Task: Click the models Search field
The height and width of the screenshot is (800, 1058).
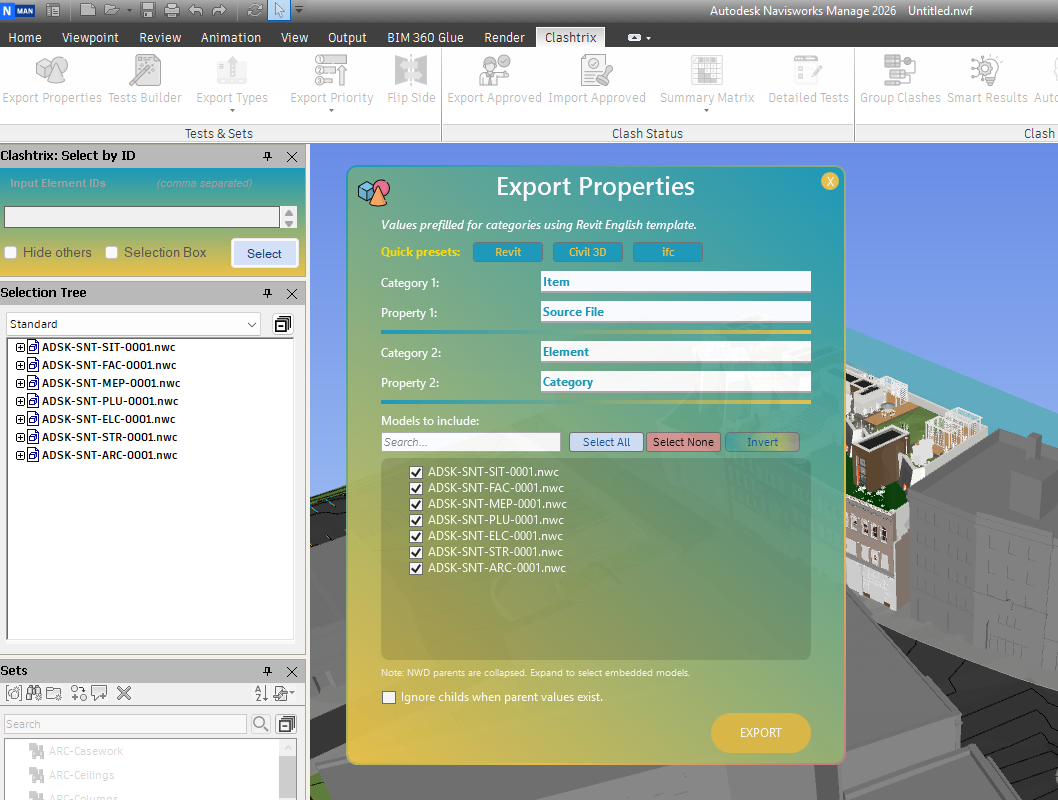Action: click(471, 442)
